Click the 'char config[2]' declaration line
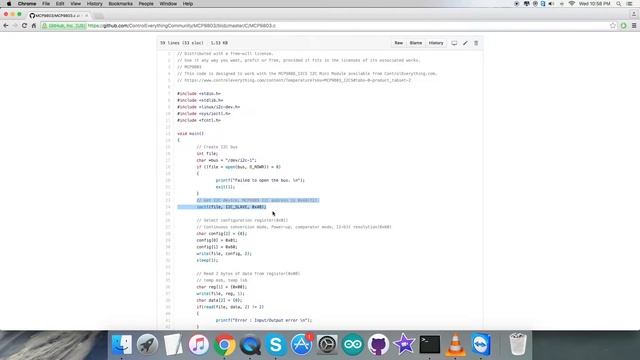The width and height of the screenshot is (640, 360). tap(222, 233)
